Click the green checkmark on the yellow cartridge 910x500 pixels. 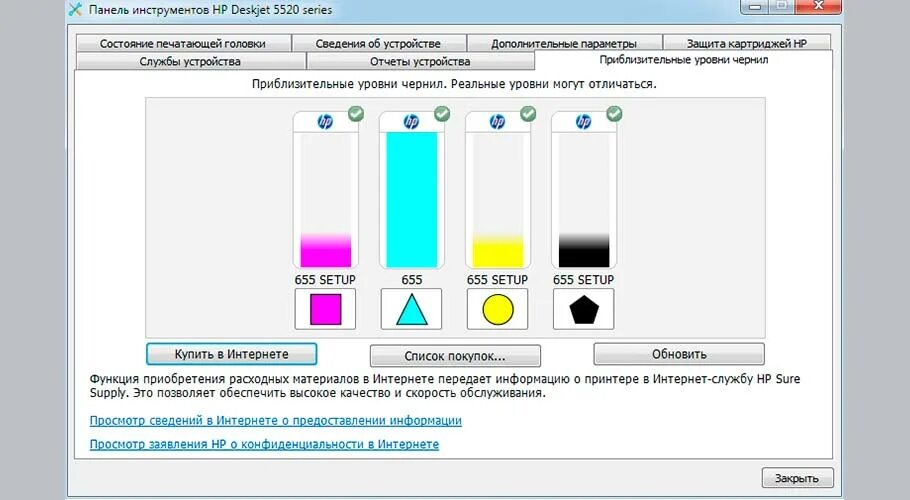click(x=528, y=114)
